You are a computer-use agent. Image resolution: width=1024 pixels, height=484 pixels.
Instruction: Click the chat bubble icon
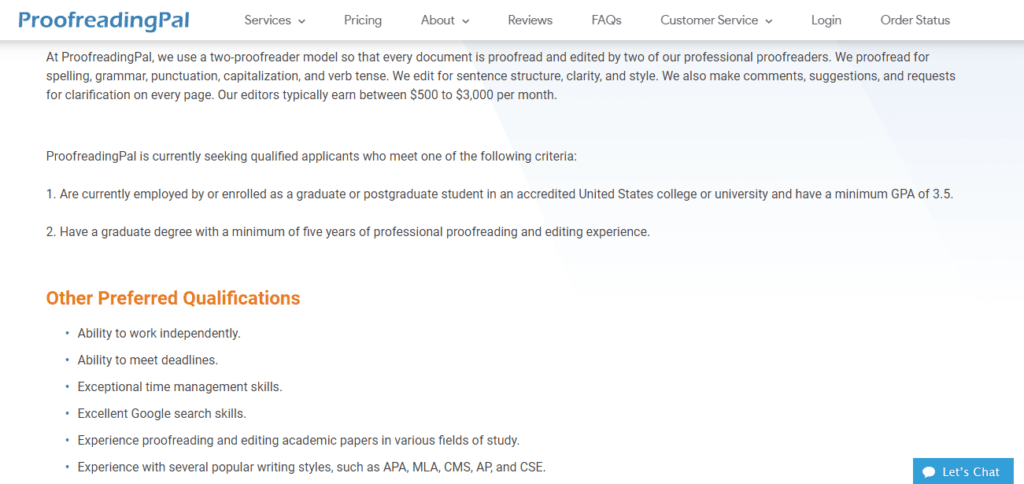929,472
